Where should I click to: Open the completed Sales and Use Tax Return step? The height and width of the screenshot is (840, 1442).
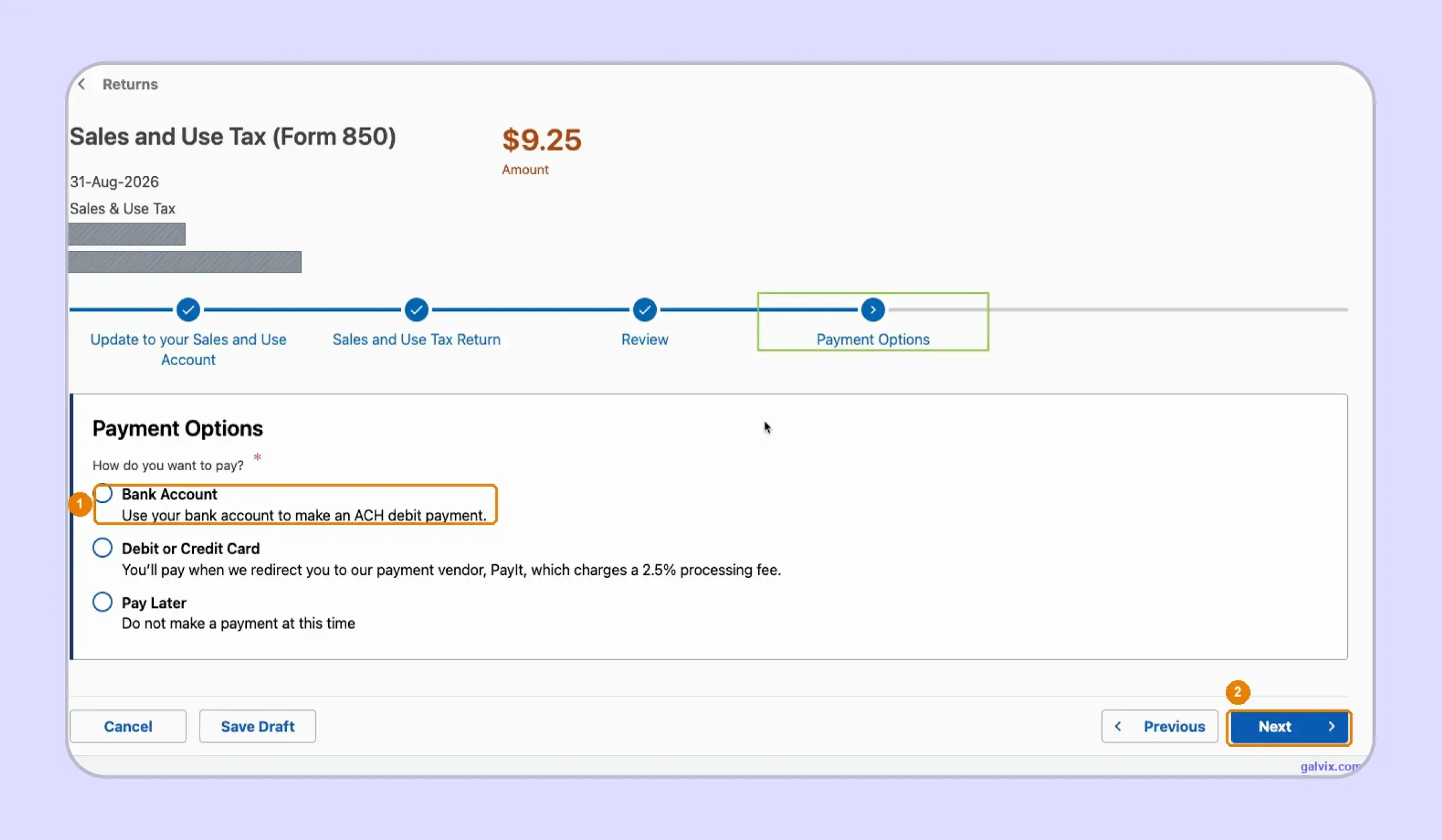[x=416, y=310]
